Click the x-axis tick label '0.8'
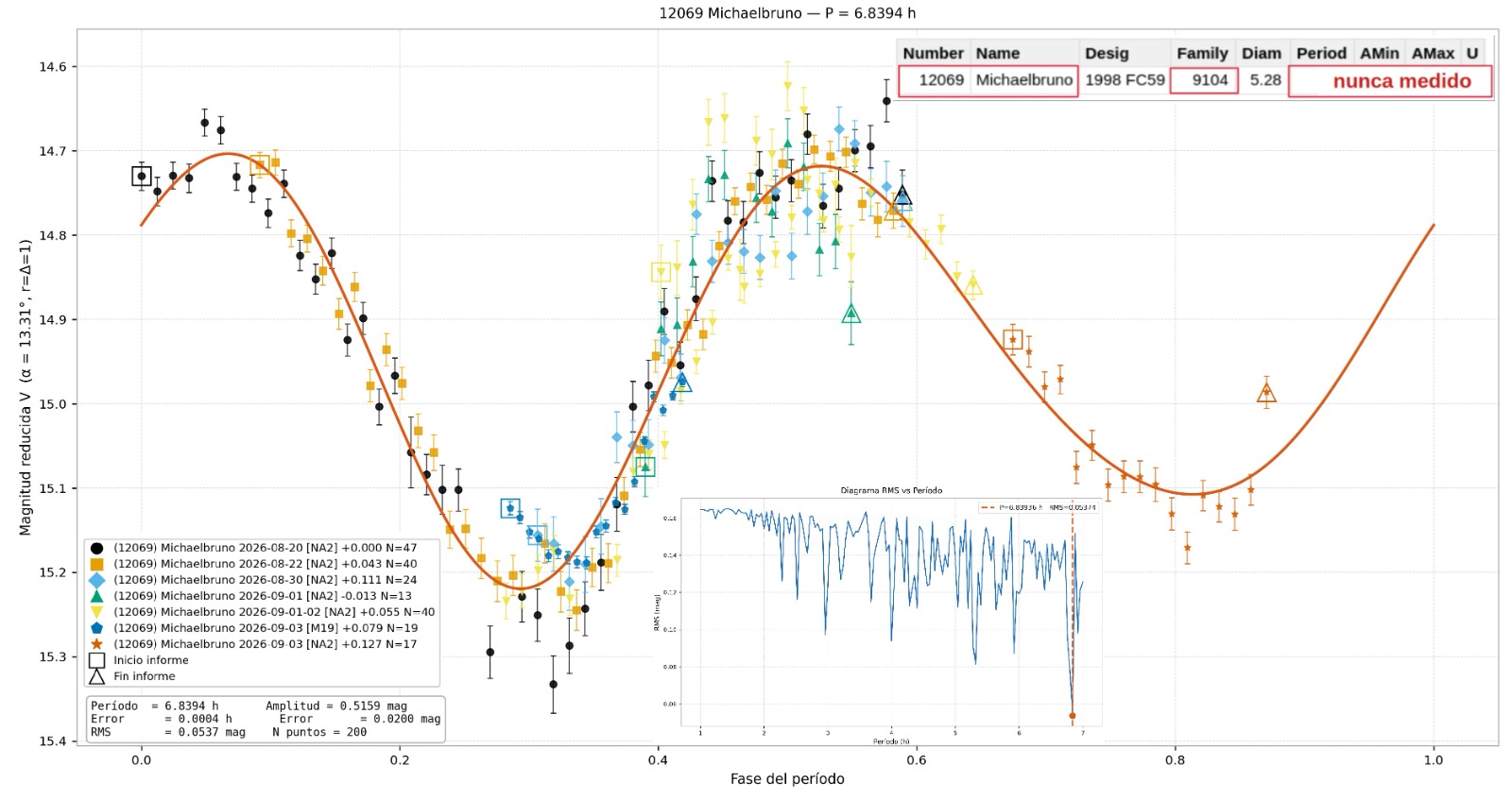The height and width of the screenshot is (799, 1512). pyautogui.click(x=1175, y=759)
